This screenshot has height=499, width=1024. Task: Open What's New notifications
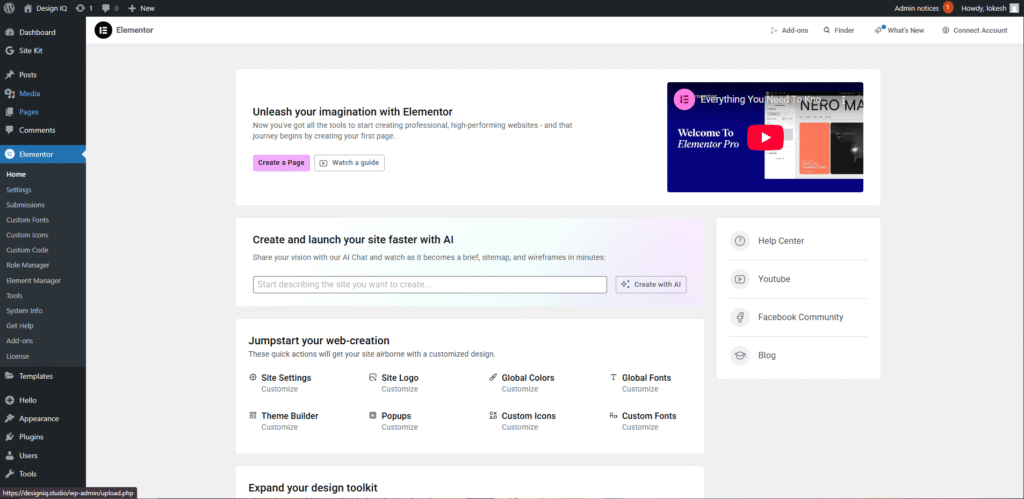[x=899, y=30]
